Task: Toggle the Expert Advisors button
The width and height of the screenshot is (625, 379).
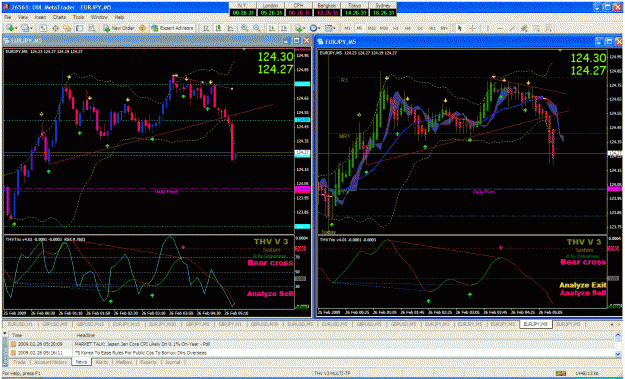Action: coord(172,28)
